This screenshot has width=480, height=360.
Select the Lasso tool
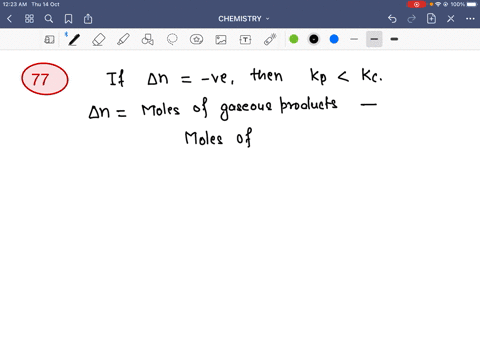[x=172, y=40]
